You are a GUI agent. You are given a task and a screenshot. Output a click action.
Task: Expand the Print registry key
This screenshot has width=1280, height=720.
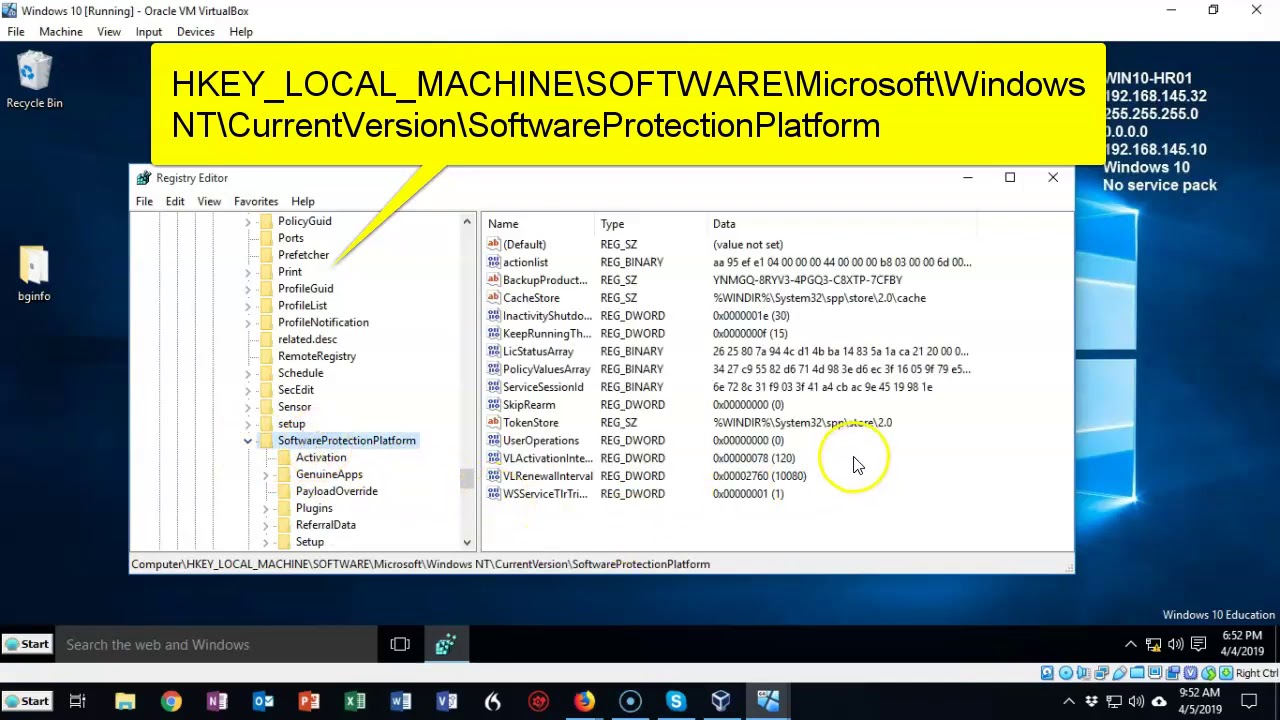coord(248,272)
